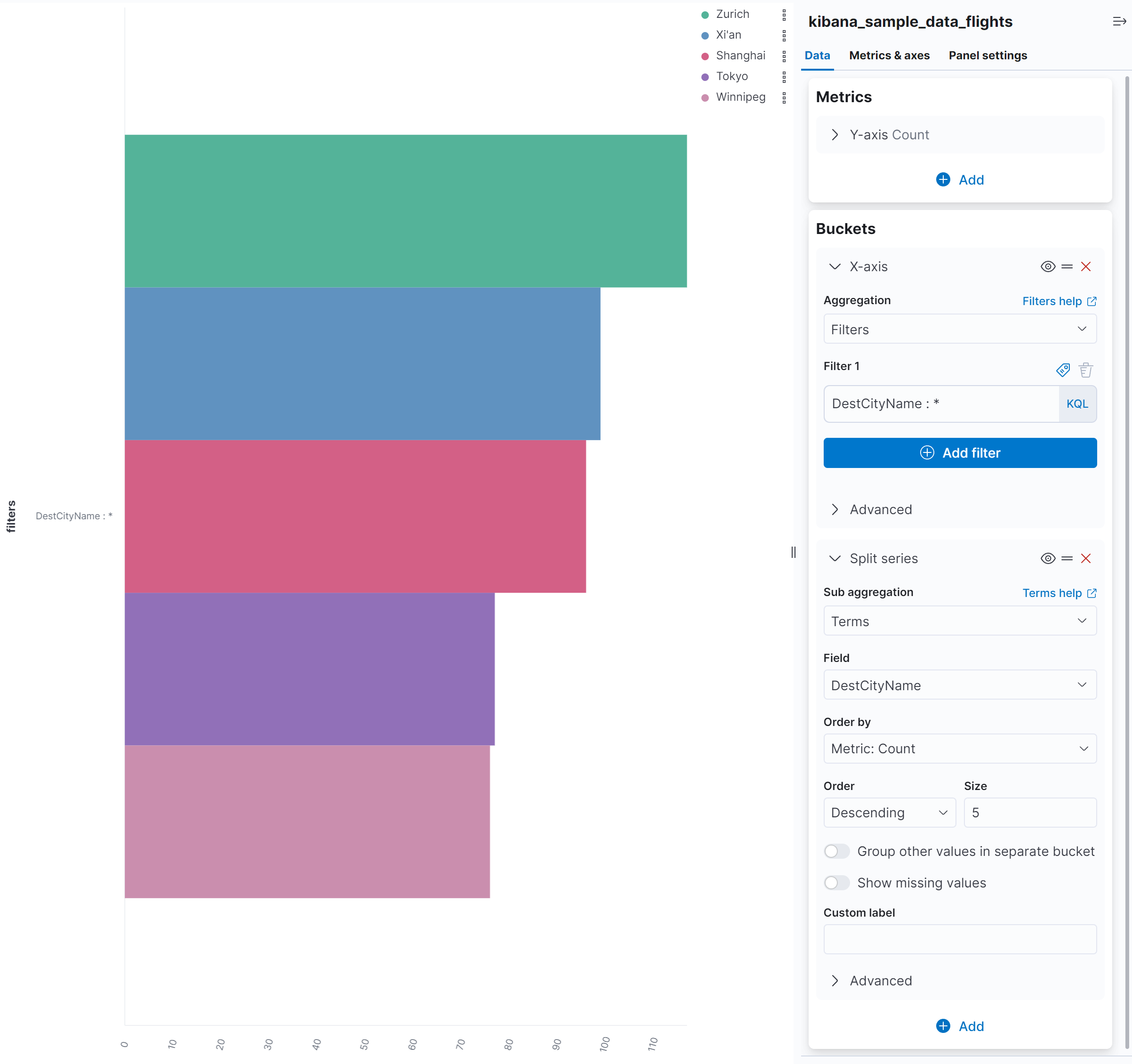Open Zurich legend options menu
This screenshot has width=1132, height=1064.
click(x=784, y=15)
